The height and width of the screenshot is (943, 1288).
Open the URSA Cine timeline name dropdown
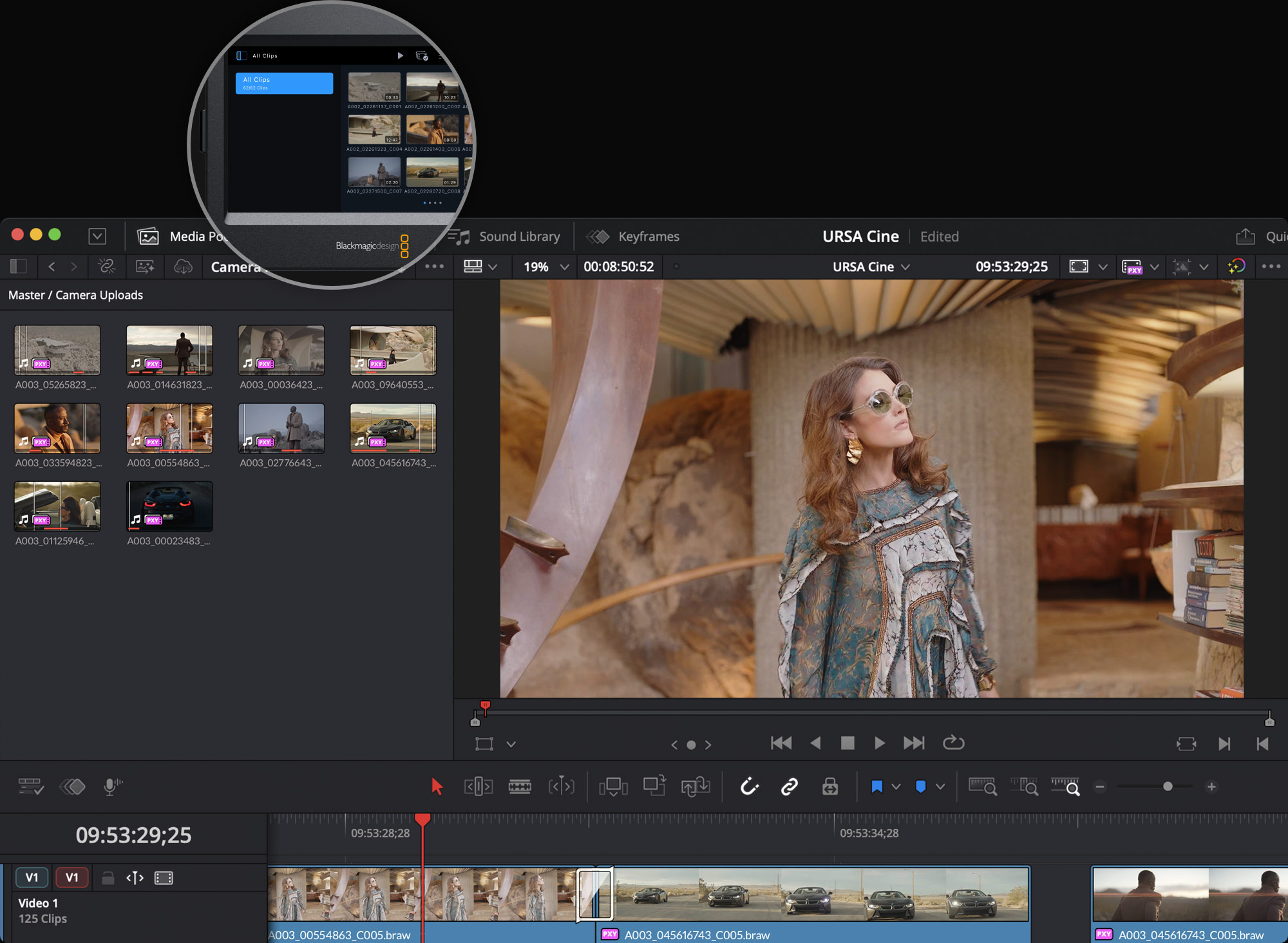click(871, 267)
